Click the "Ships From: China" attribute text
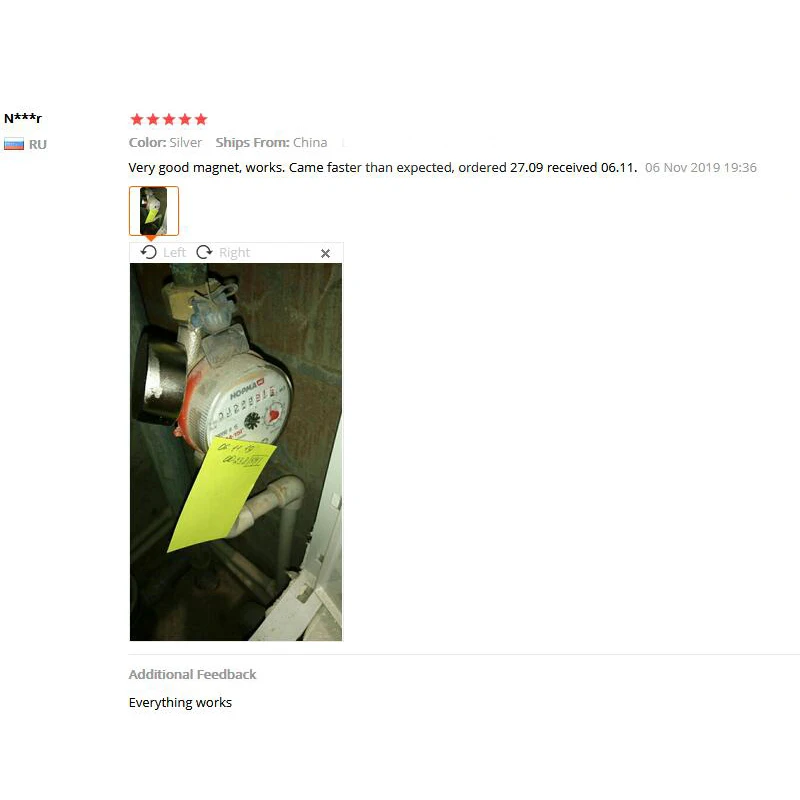This screenshot has height=800, width=800. coord(271,142)
